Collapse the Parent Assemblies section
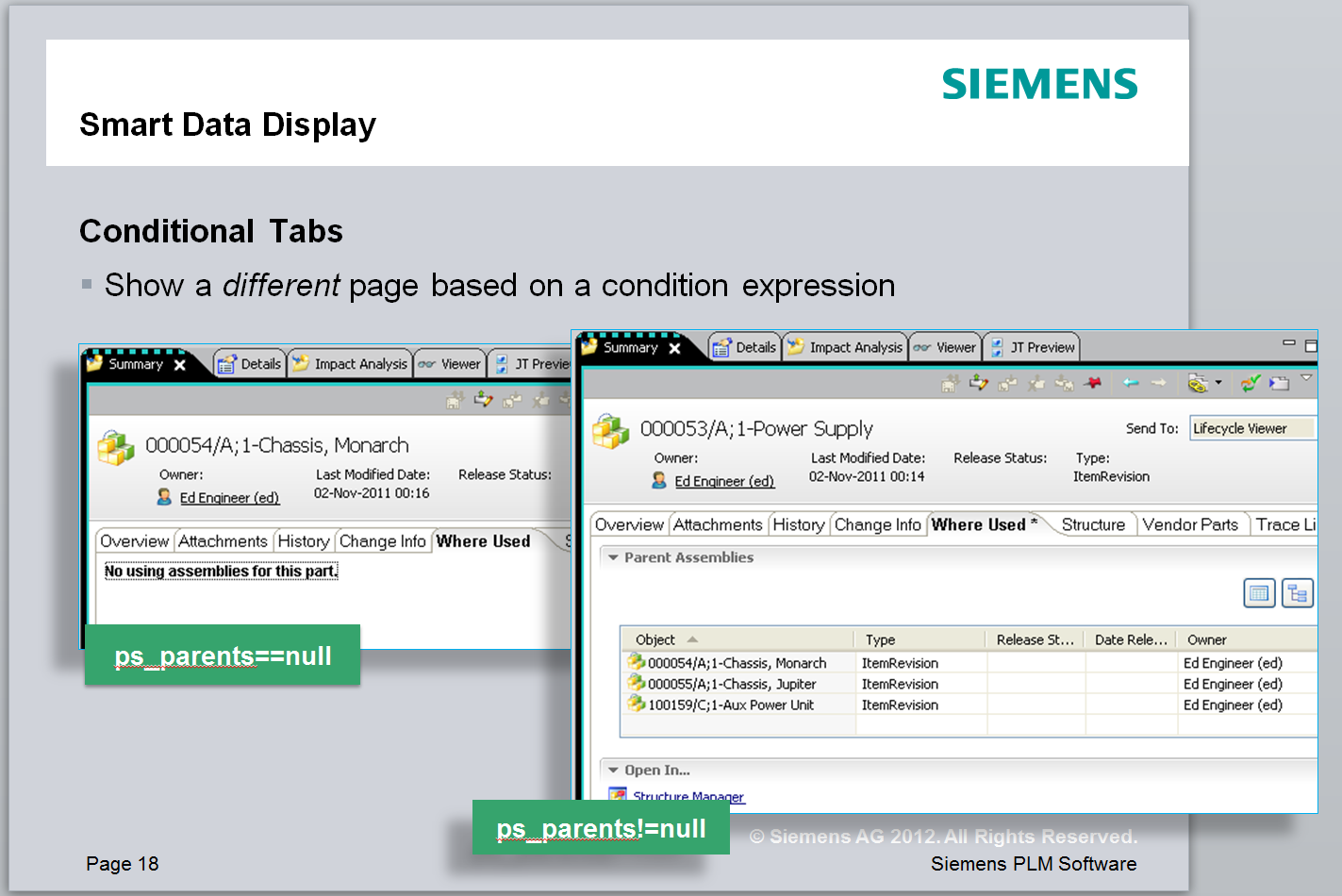Screen dimensions: 1342x896 [613, 557]
